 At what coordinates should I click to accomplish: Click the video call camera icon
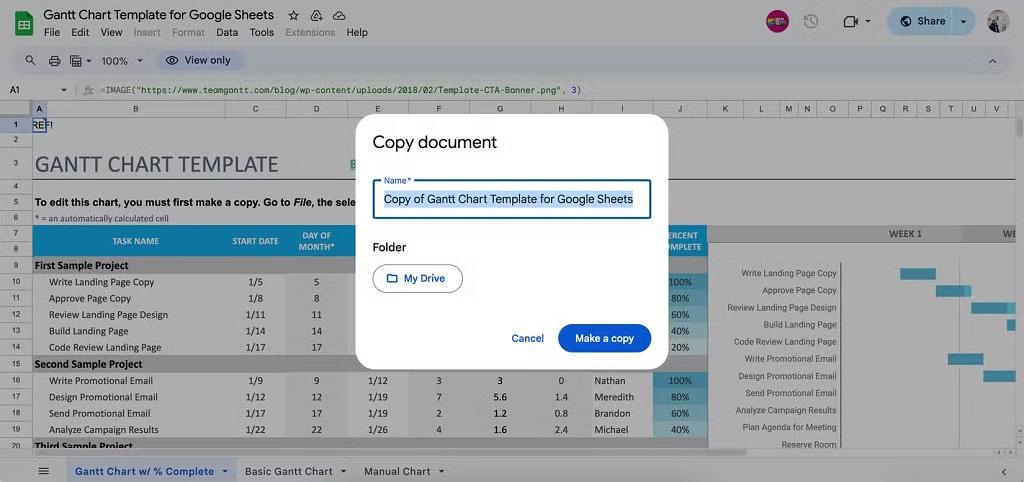point(850,22)
